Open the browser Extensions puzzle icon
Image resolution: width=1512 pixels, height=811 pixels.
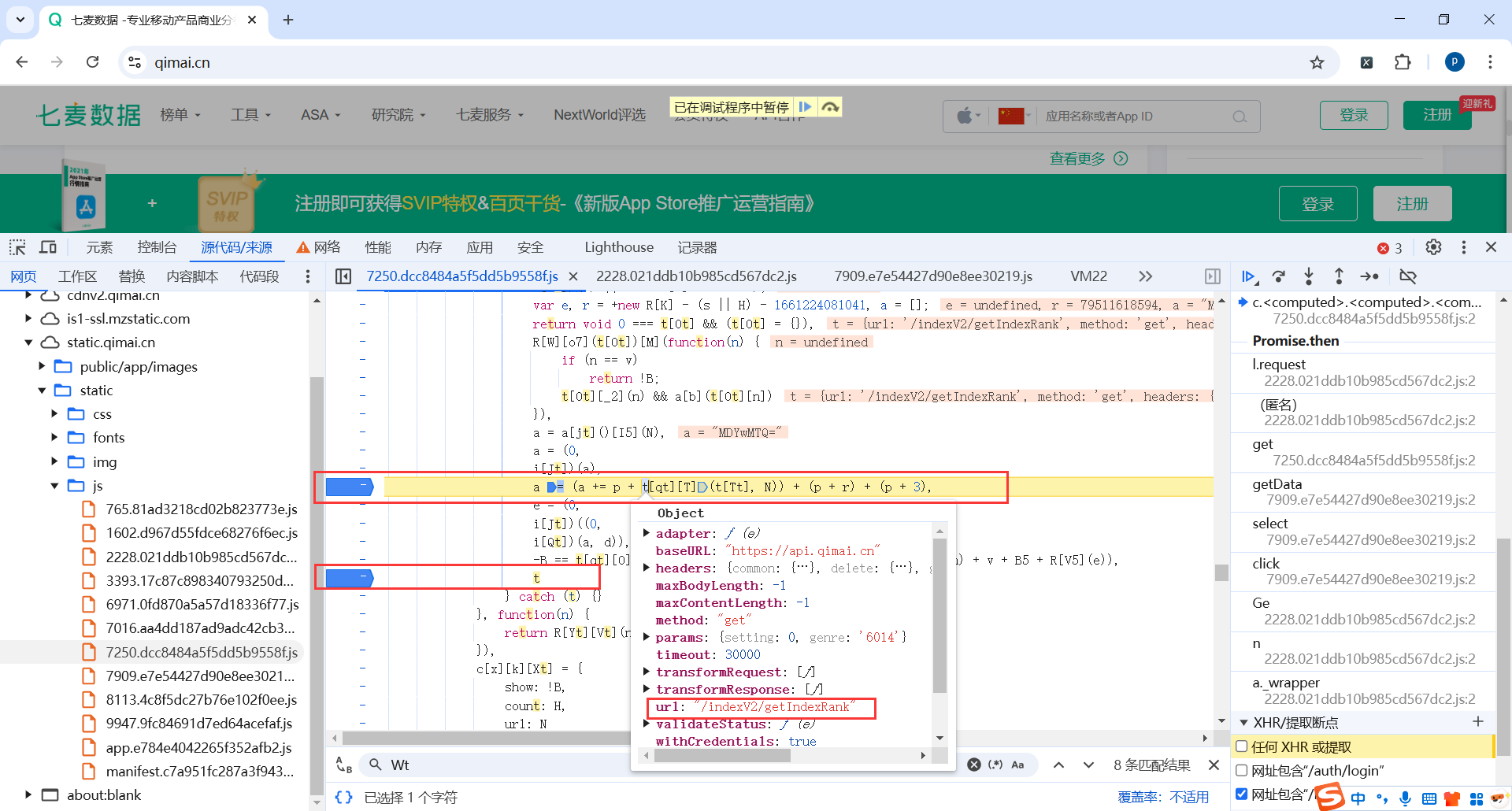tap(1403, 62)
